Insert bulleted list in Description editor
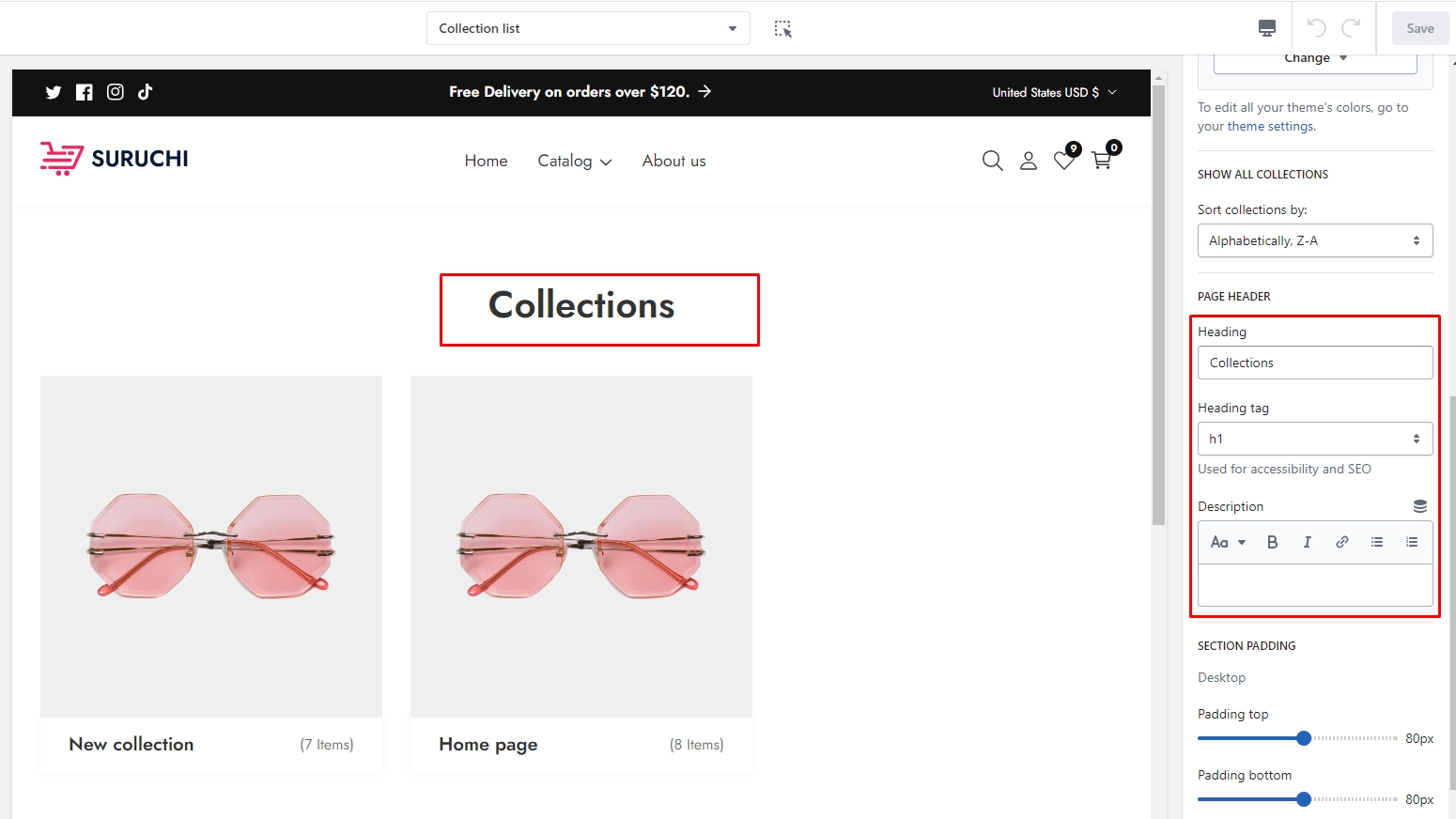 coord(1377,542)
